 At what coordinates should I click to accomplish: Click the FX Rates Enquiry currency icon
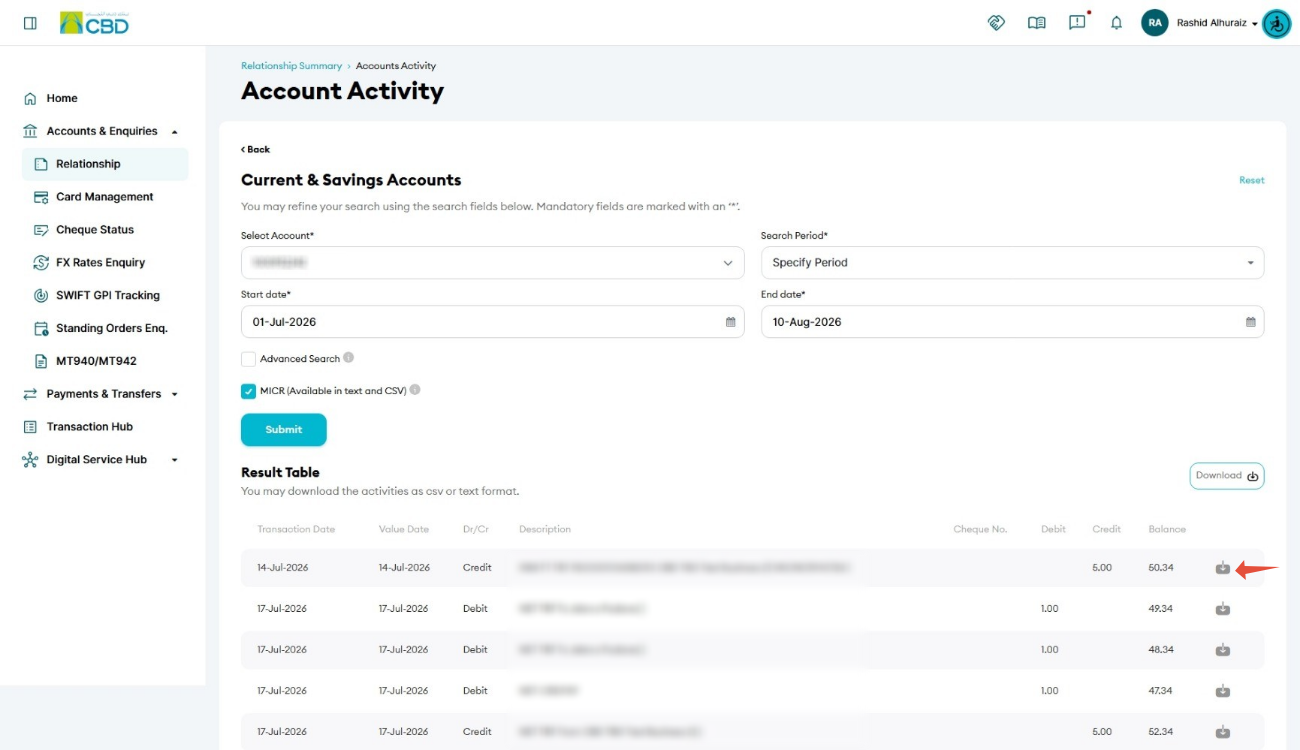tap(41, 263)
